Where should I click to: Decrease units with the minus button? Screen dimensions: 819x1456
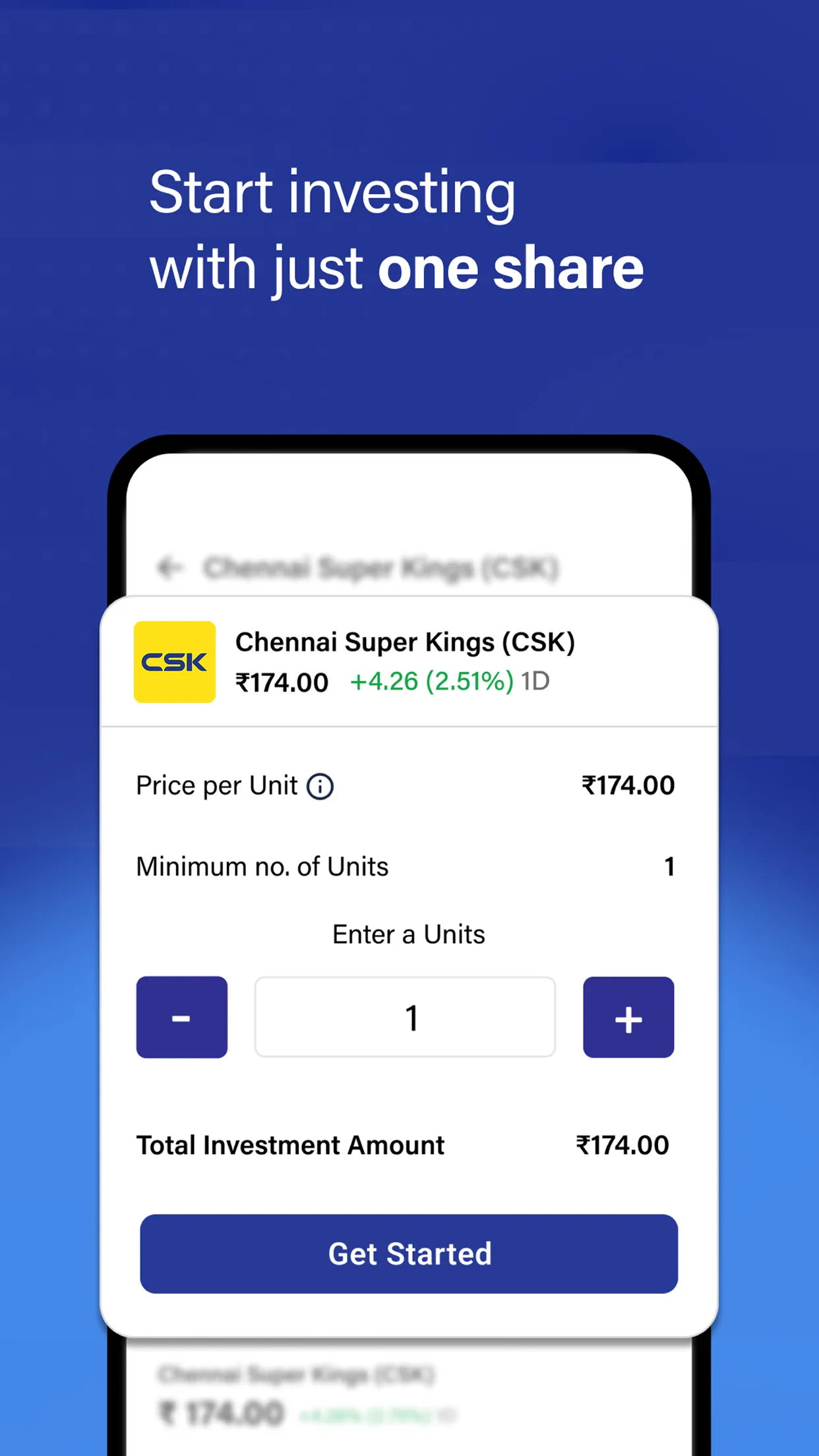pos(182,1017)
